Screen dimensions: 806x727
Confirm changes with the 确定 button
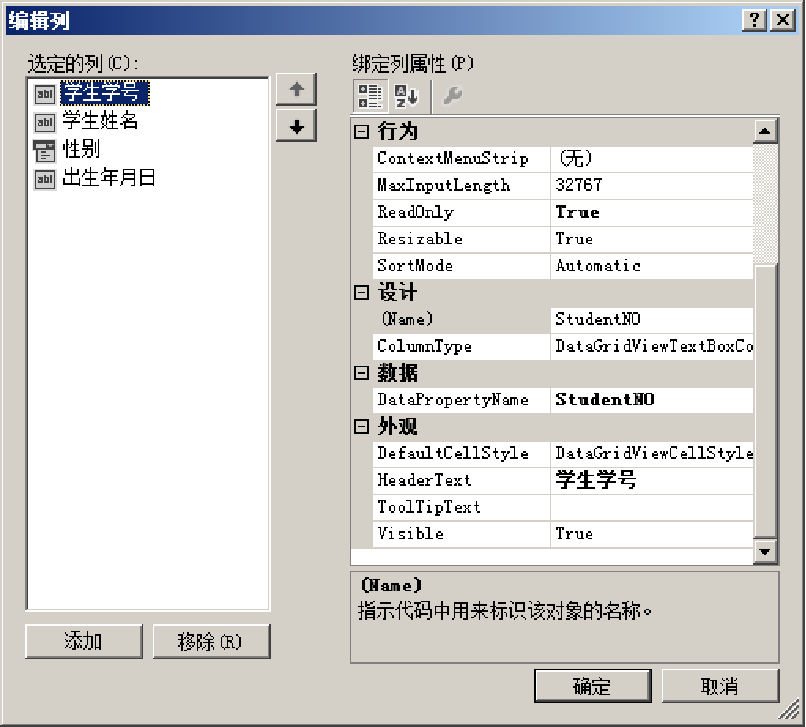click(x=592, y=686)
